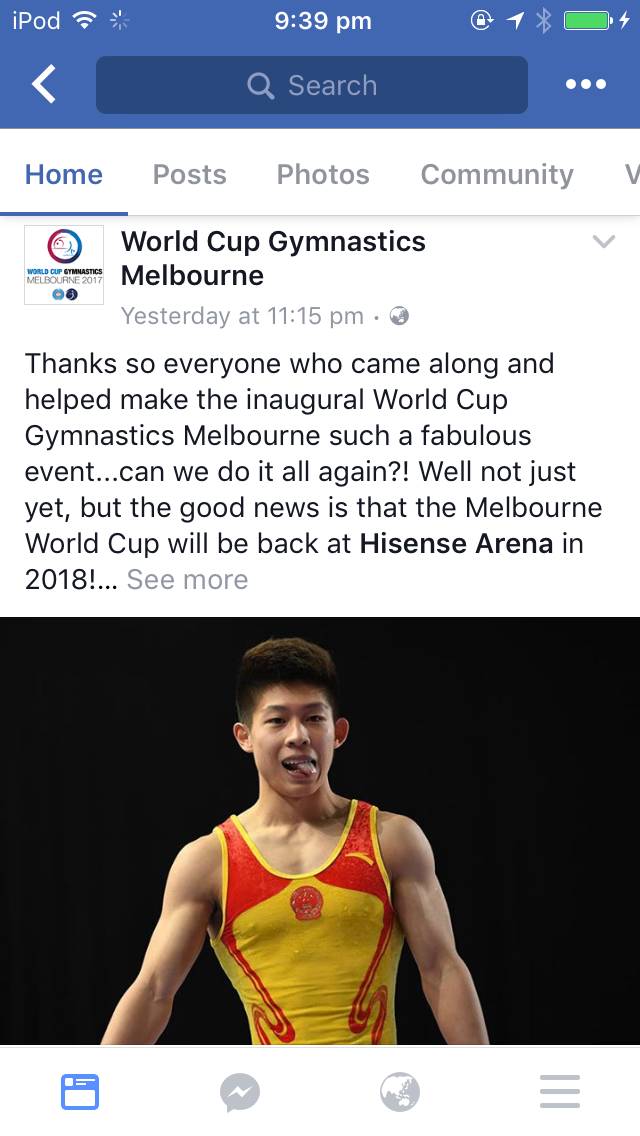
Task: Tap the Search input field
Action: tap(312, 85)
